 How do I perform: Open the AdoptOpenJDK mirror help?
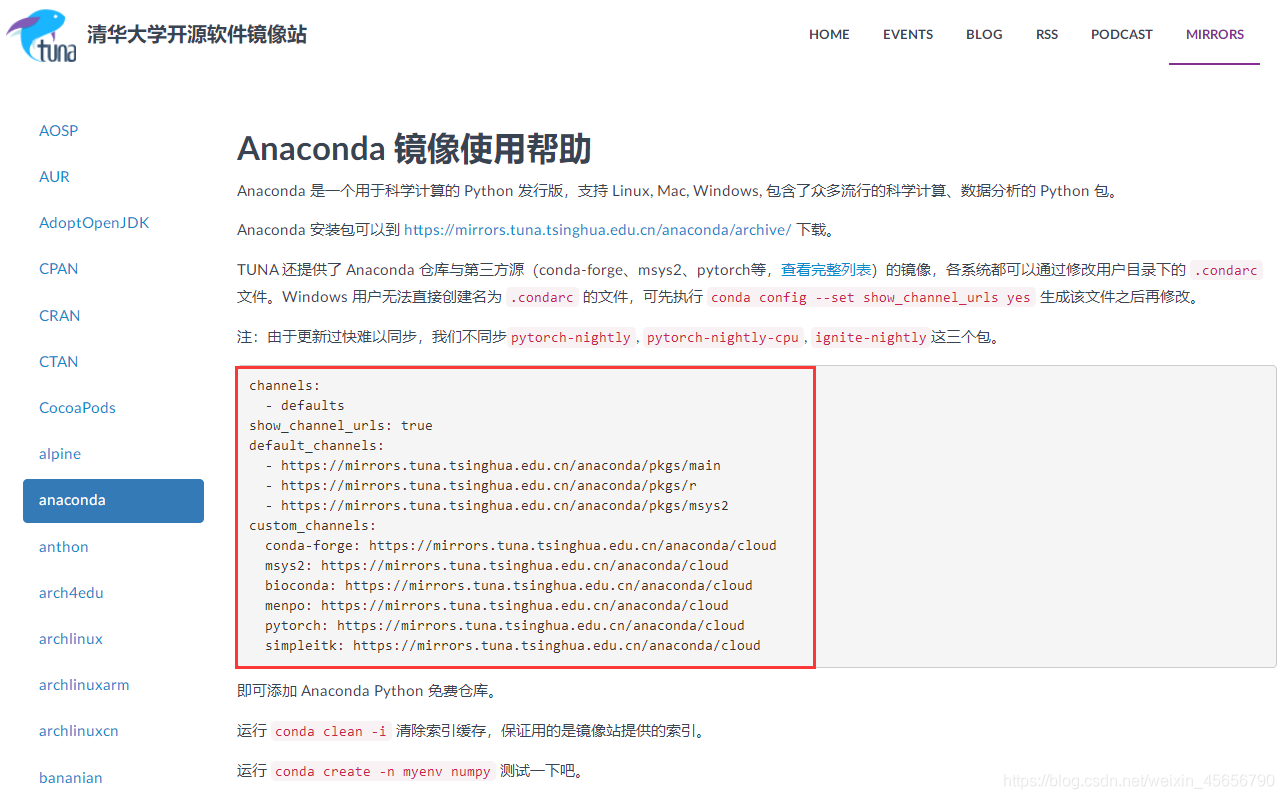tap(94, 223)
